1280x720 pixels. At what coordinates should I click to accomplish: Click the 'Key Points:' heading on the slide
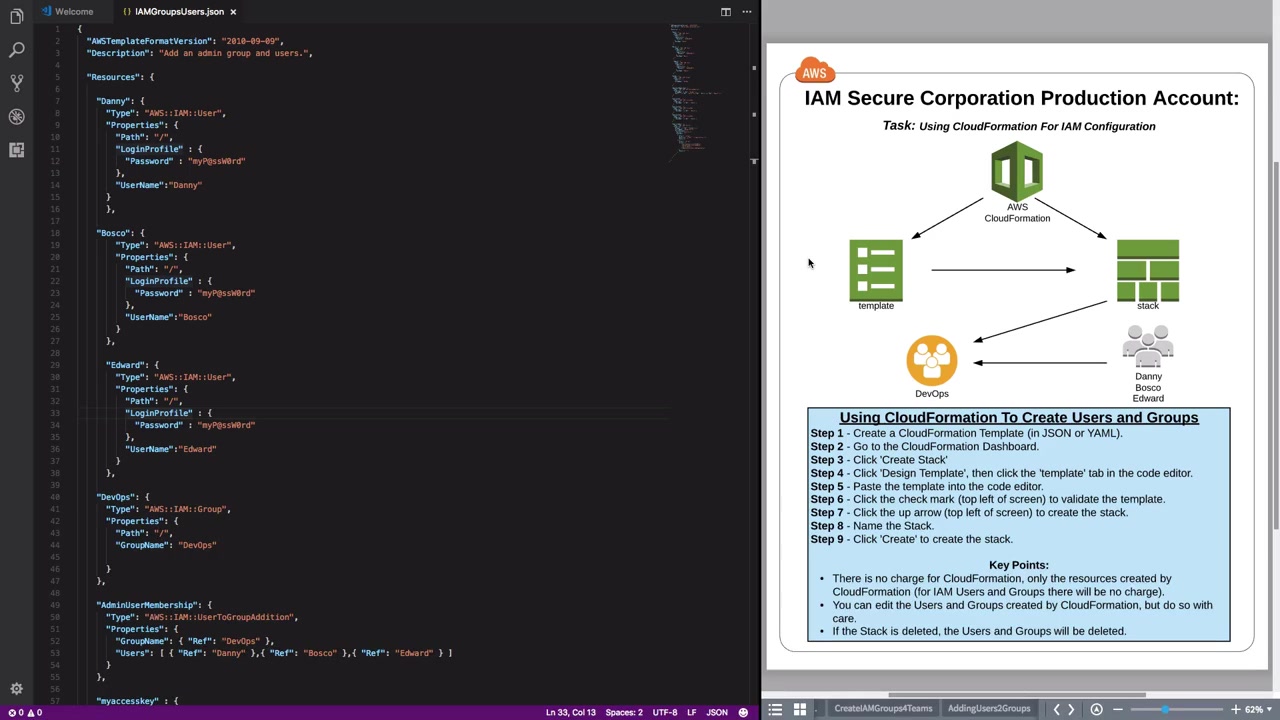1019,565
